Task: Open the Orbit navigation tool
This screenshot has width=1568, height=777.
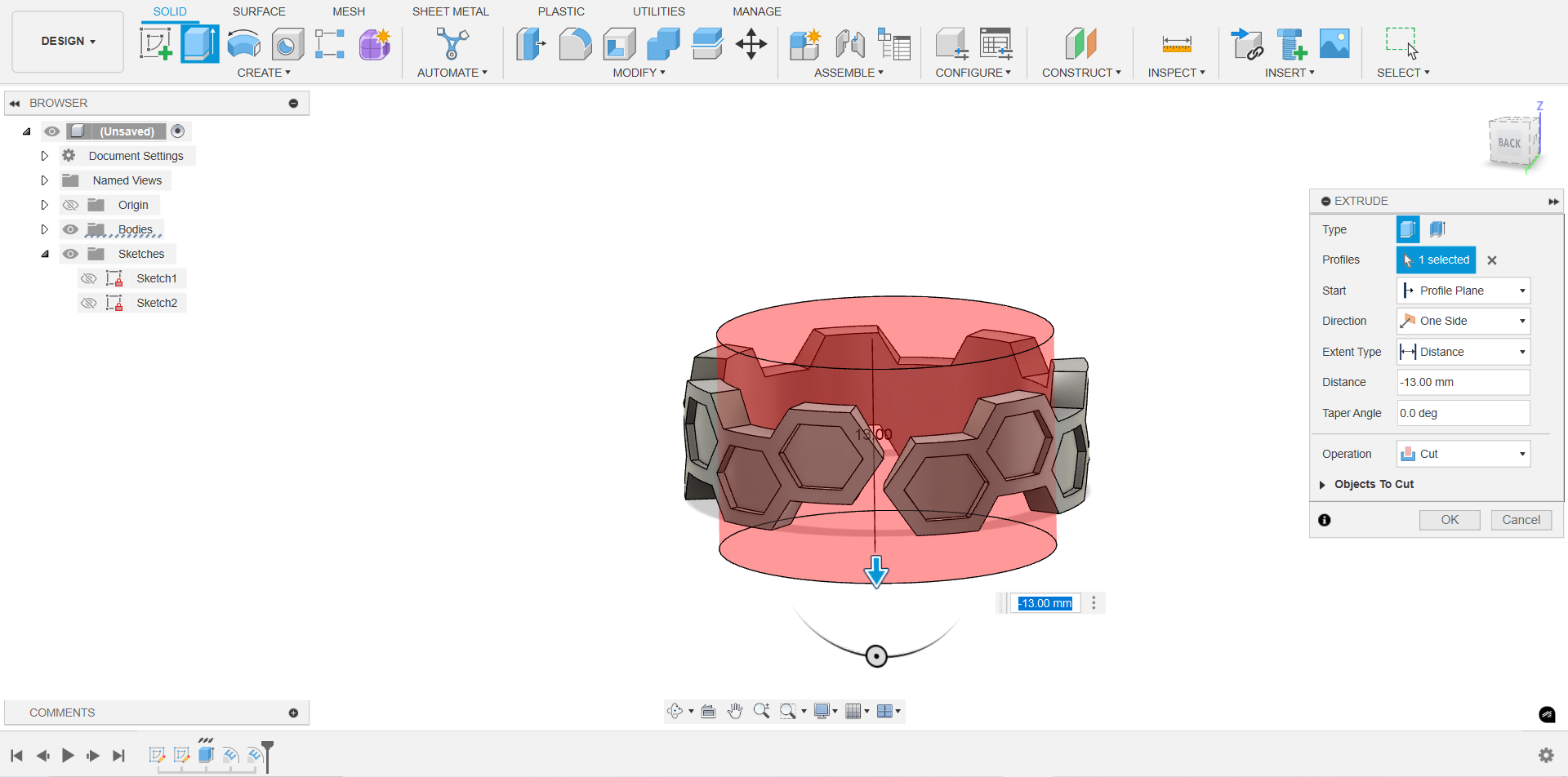Action: click(x=675, y=711)
